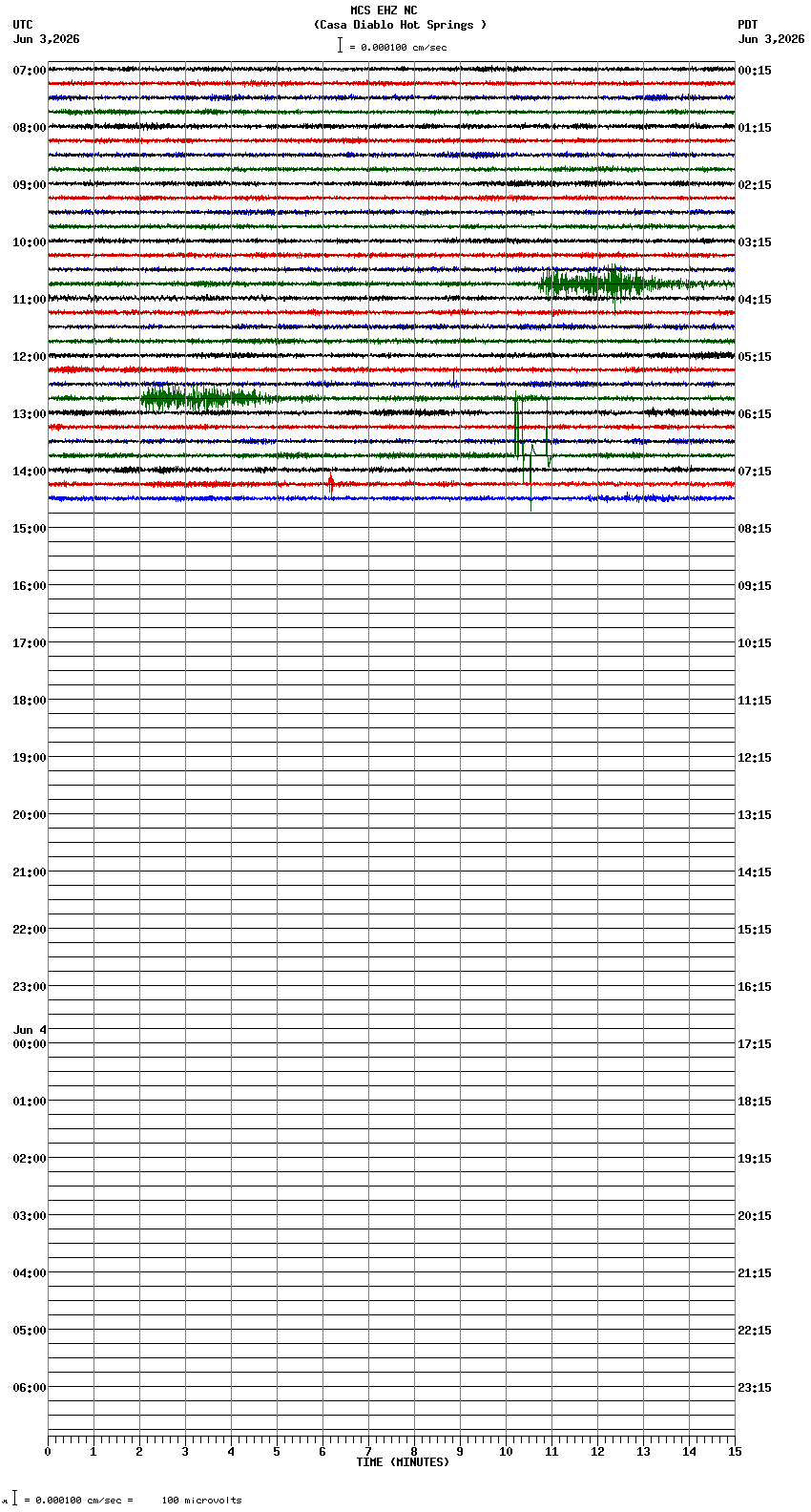The image size is (811, 1512).
Task: Click the 09:00 UTC time label
Action: pyautogui.click(x=30, y=185)
